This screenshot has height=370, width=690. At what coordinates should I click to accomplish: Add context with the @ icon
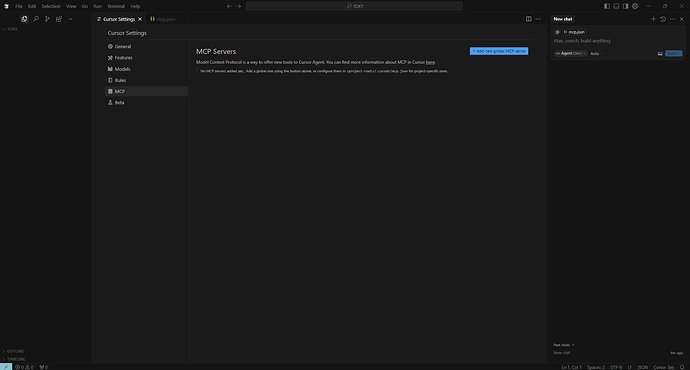(557, 32)
